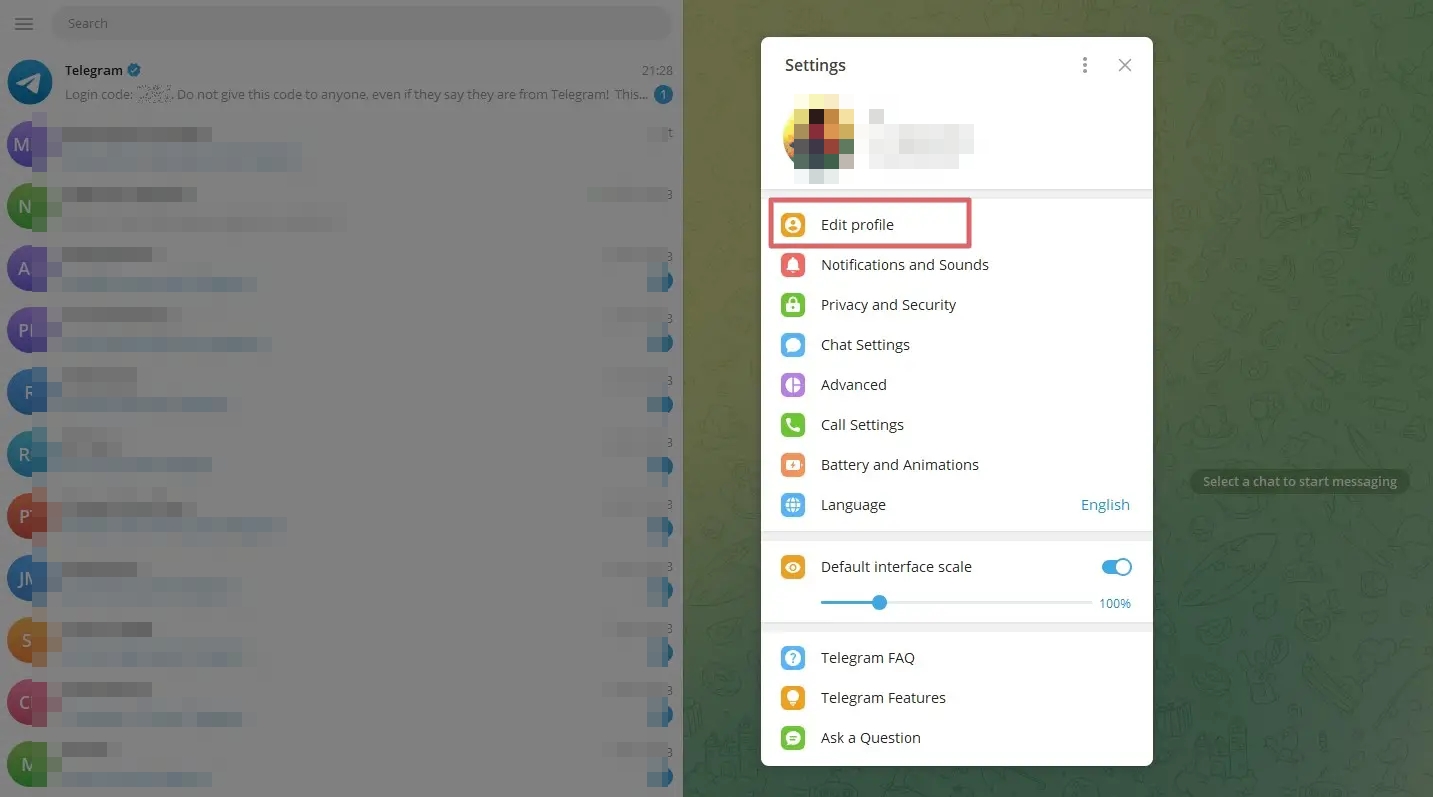The image size is (1433, 797).
Task: Click the Telegram FAQ question icon
Action: 793,658
